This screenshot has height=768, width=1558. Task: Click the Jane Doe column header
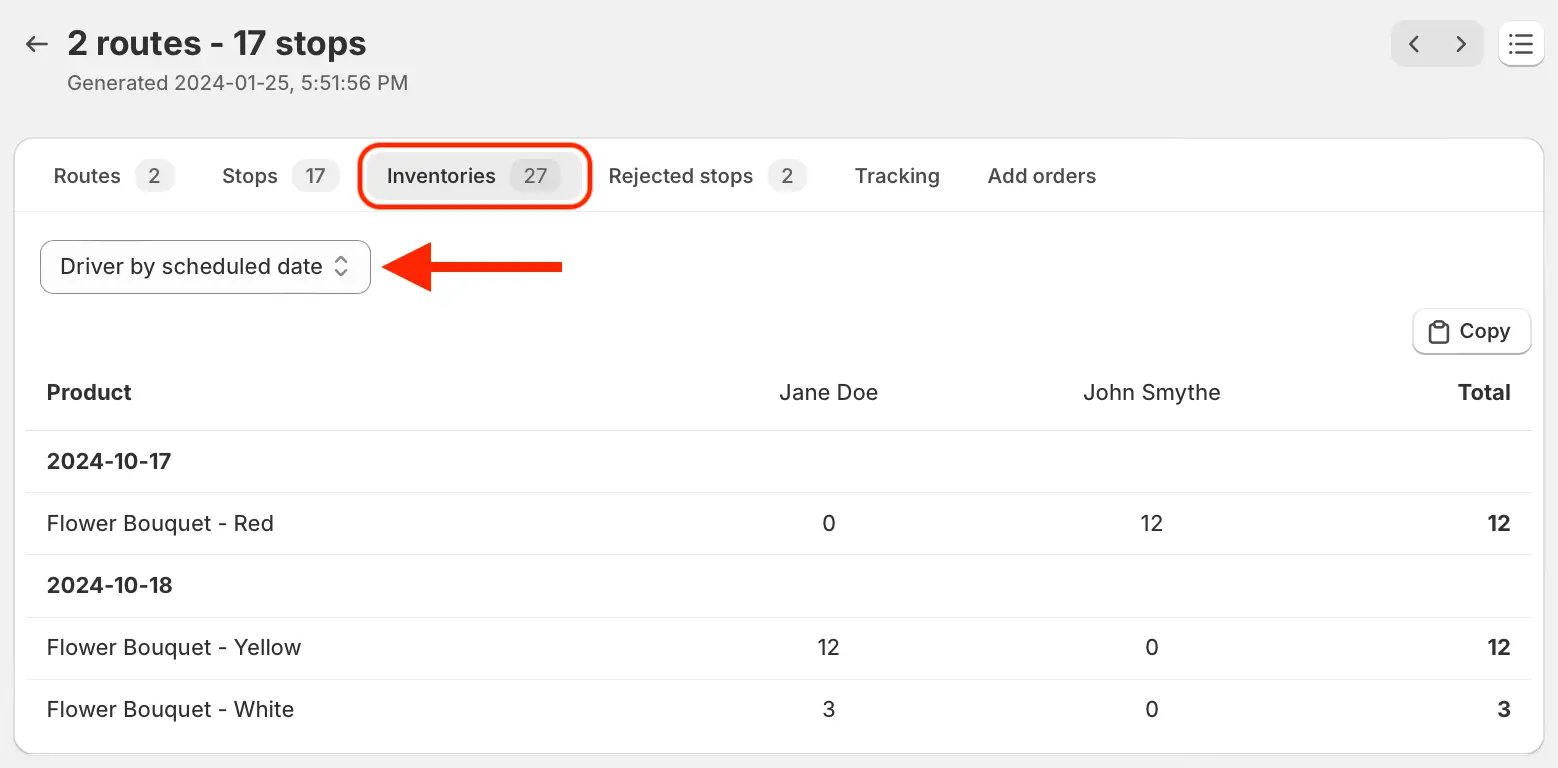point(828,393)
